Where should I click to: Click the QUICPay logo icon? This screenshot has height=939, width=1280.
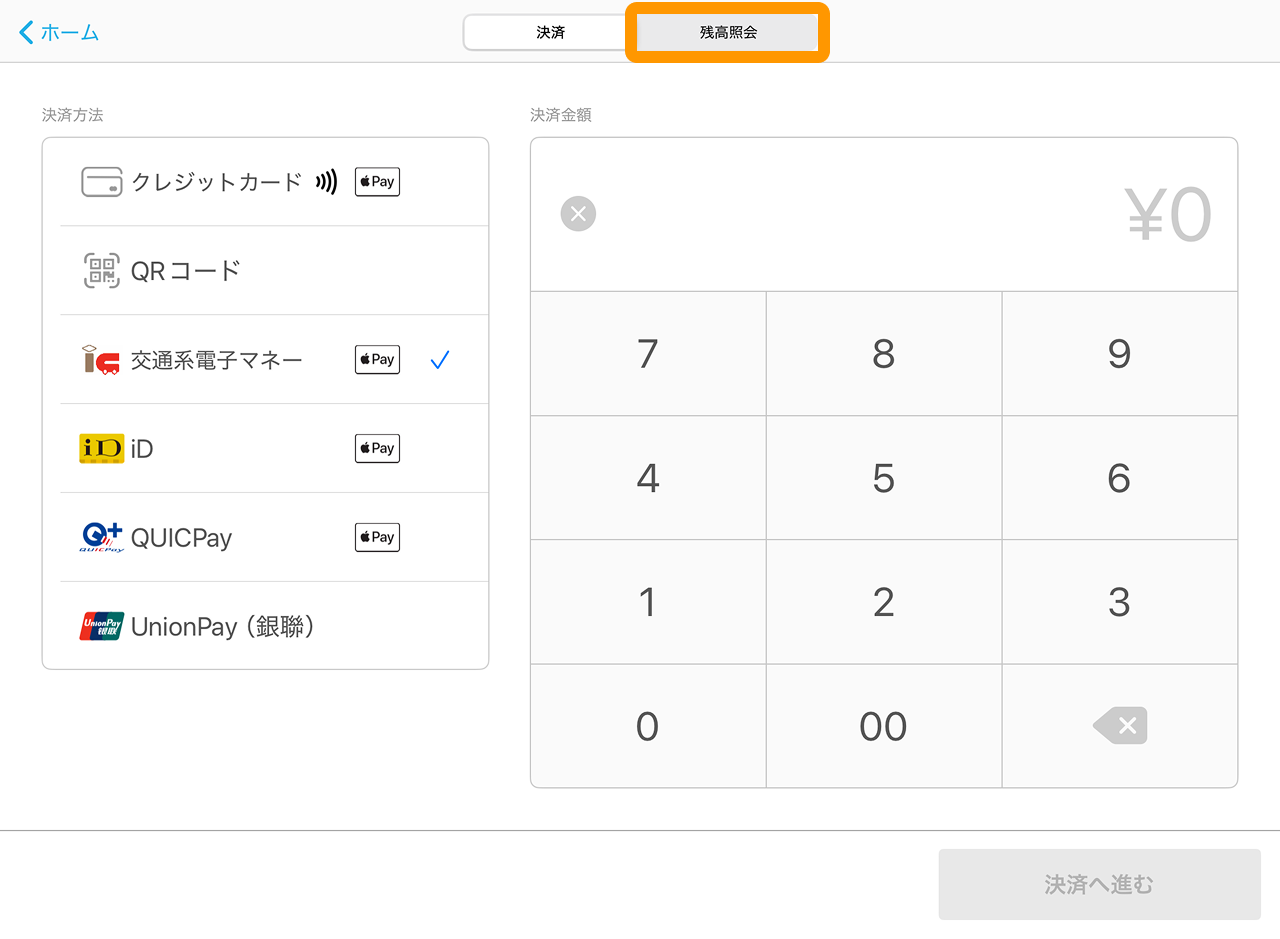coord(101,538)
